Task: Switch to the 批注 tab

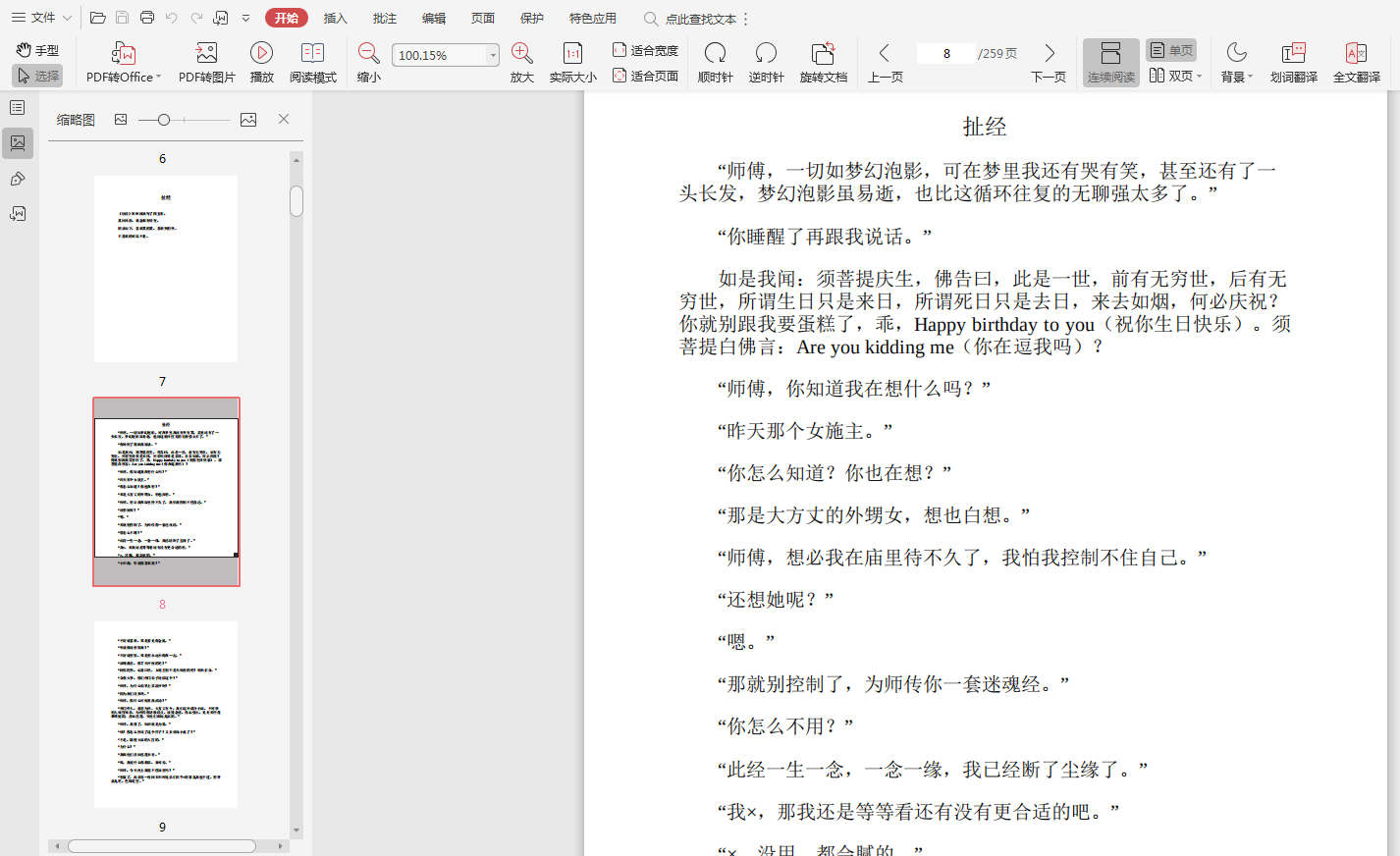Action: (385, 18)
